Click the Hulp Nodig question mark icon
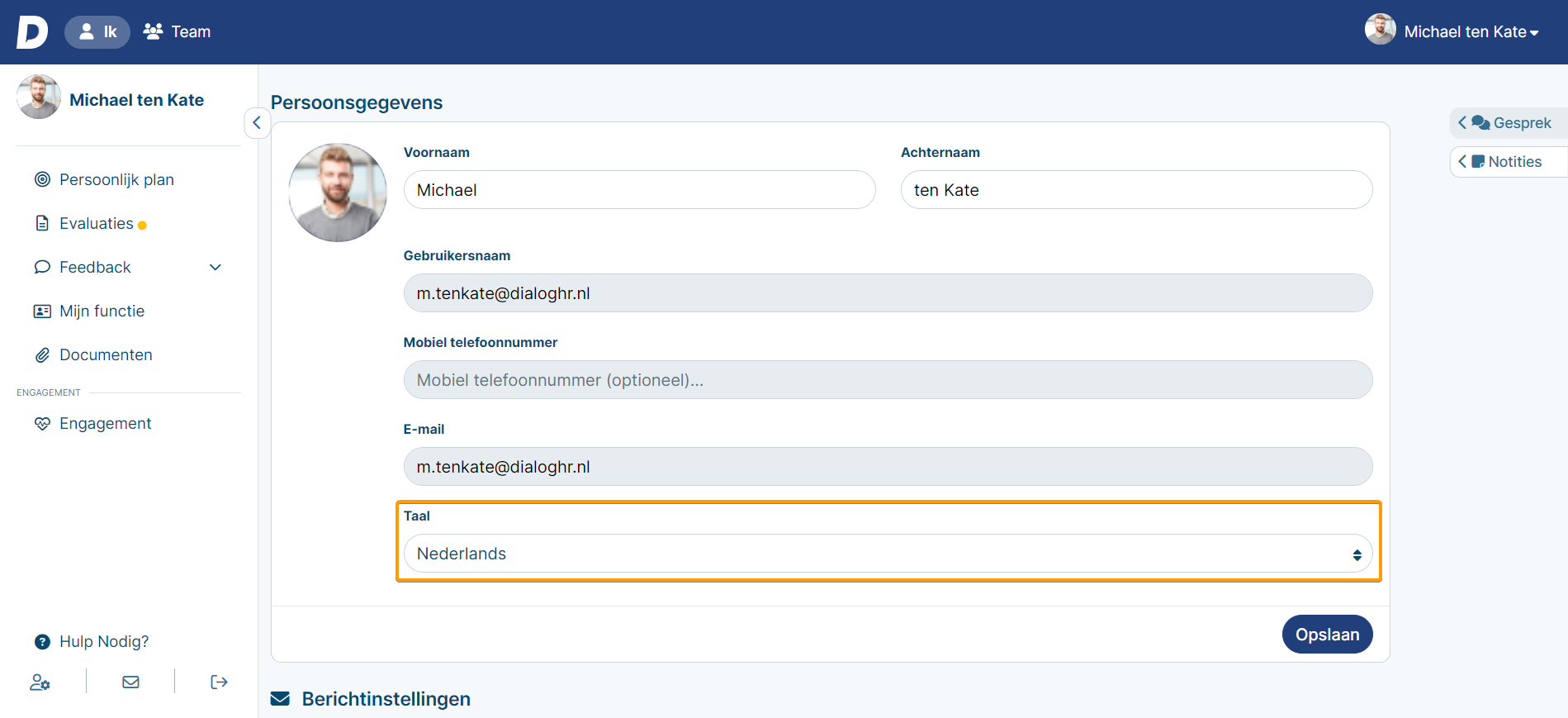This screenshot has width=1568, height=718. tap(42, 642)
